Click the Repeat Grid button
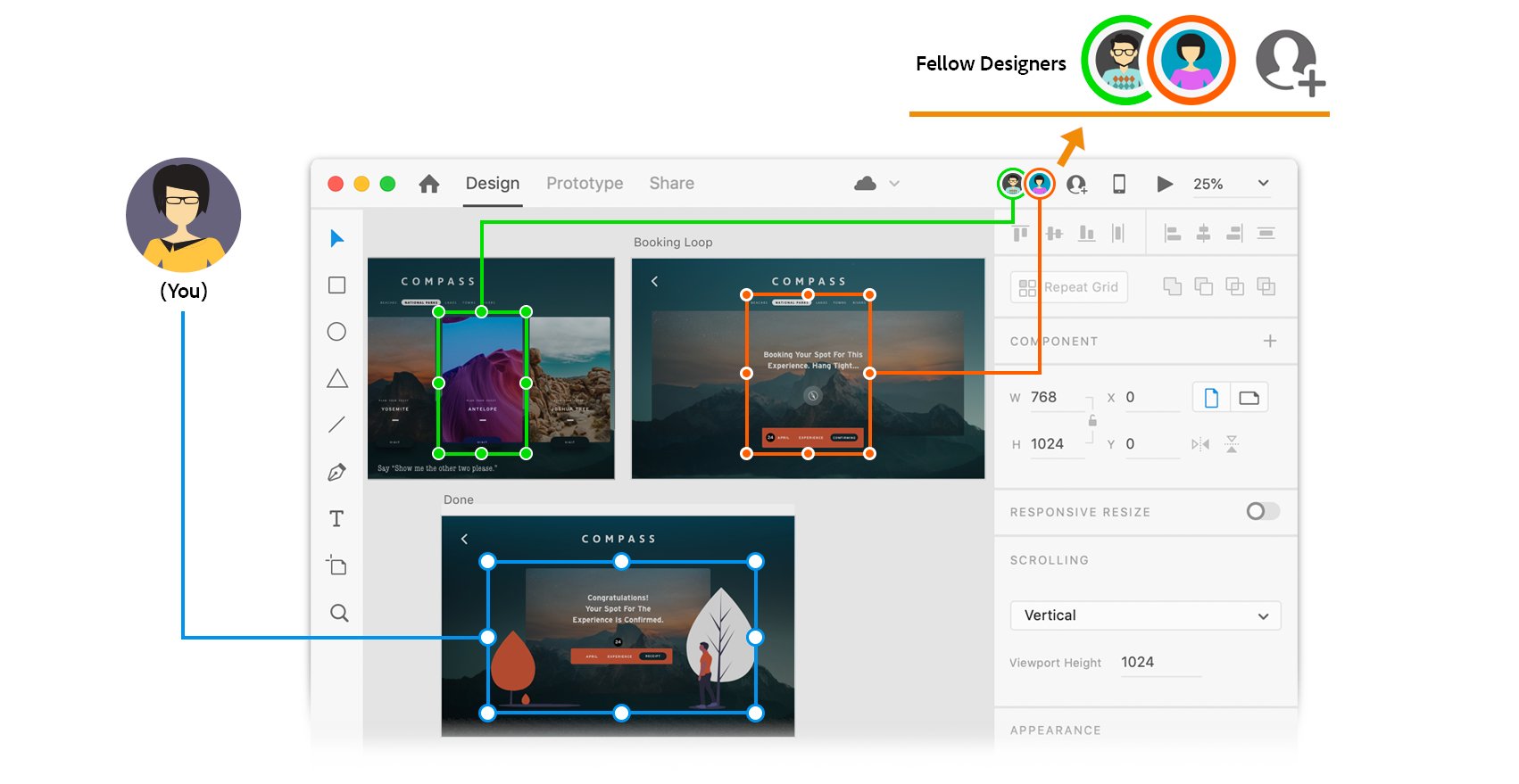The height and width of the screenshot is (784, 1519). coord(1069,287)
